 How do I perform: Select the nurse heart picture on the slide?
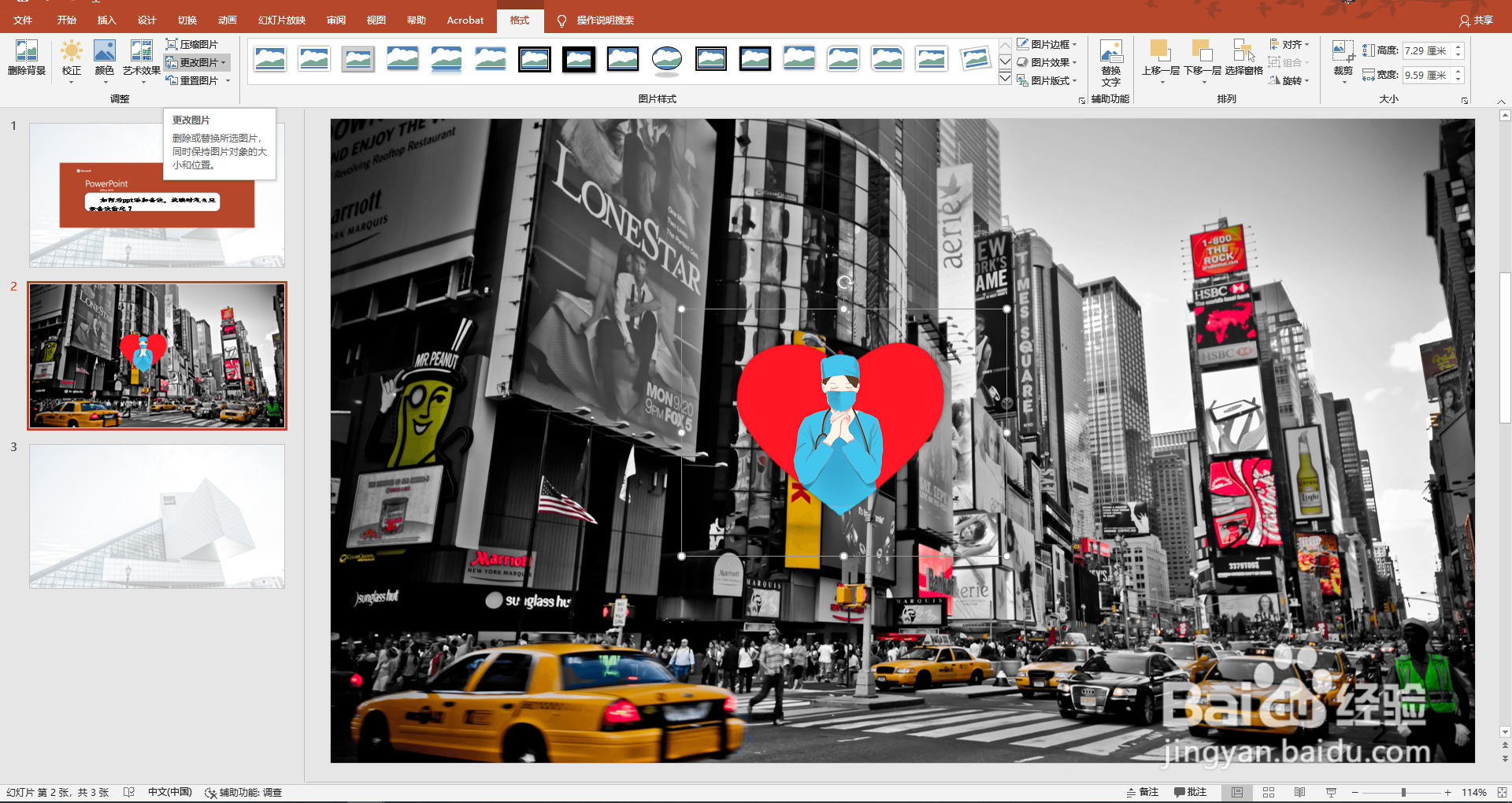[840, 427]
